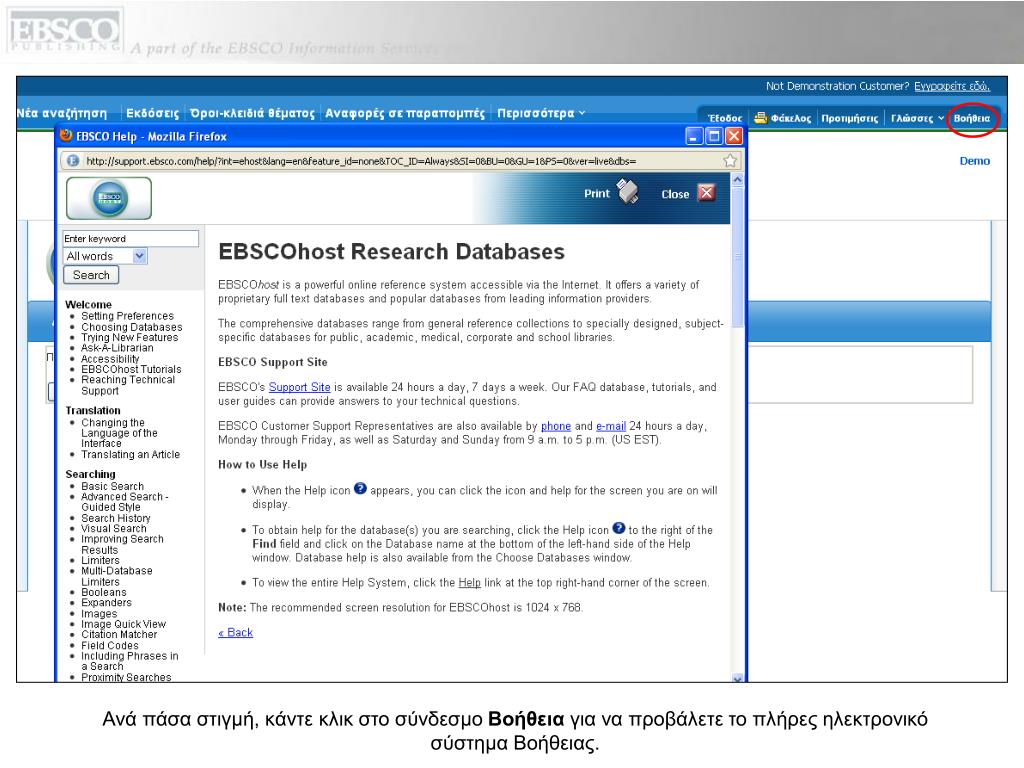Click the help window vertical scrollbar thumb
Viewport: 1024px width, 768px height.
point(737,256)
